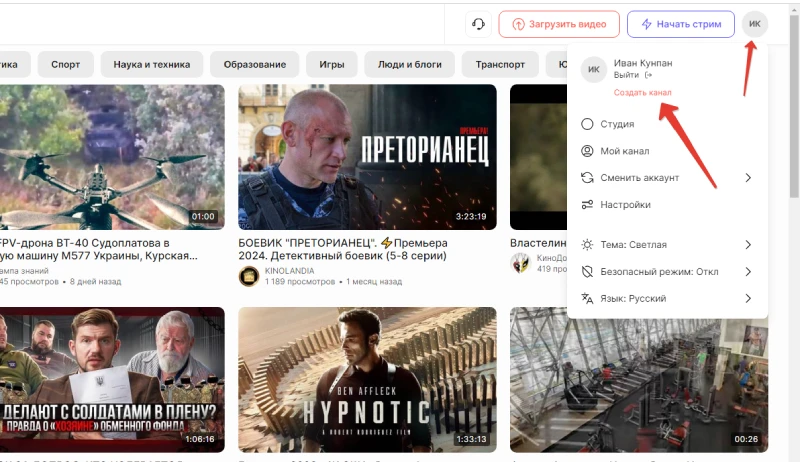Click the Властелин video title
The height and width of the screenshot is (462, 800).
coord(538,243)
